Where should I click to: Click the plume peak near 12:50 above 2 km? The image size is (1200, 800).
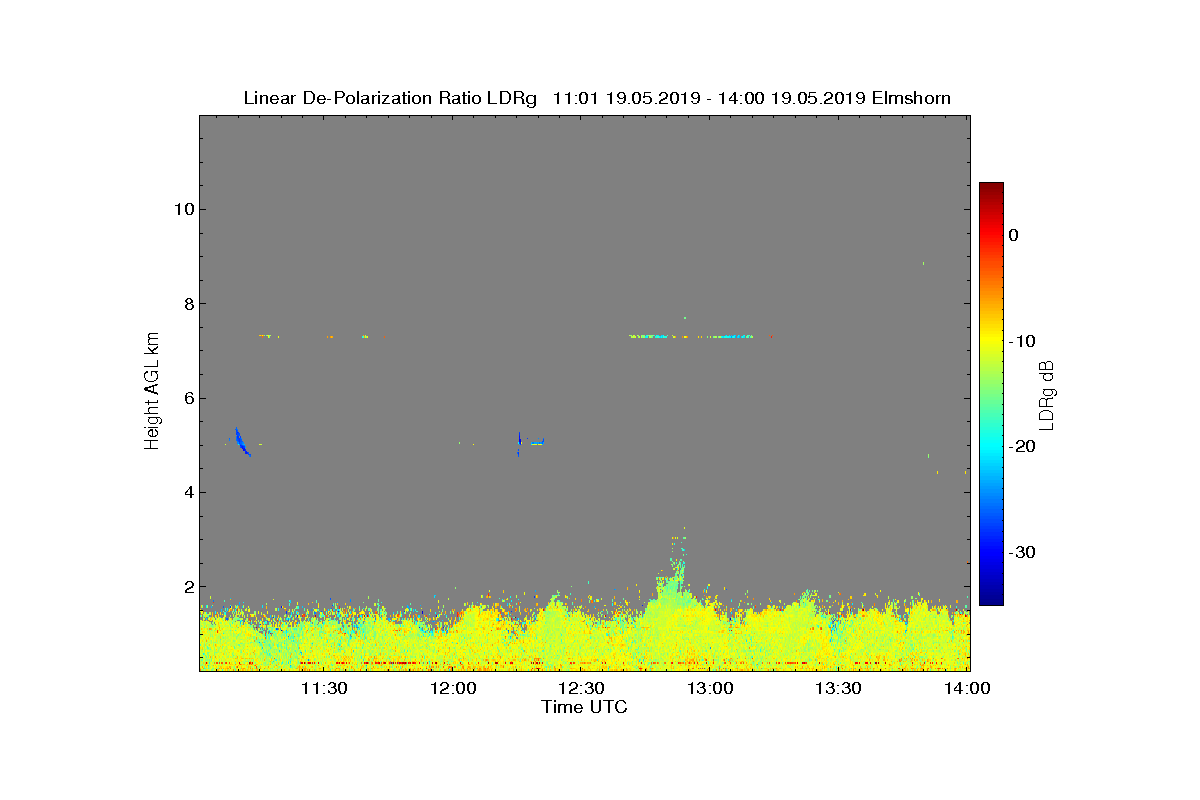point(678,562)
